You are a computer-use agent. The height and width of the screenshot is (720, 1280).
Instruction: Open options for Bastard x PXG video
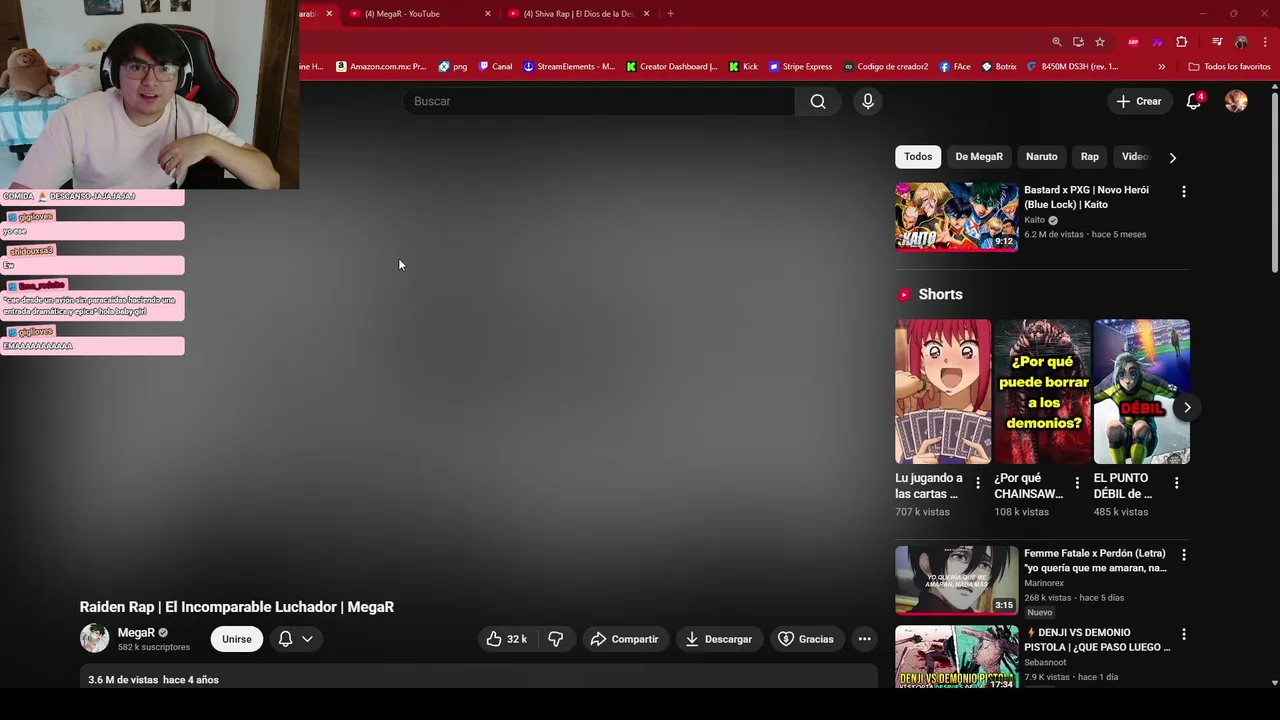[1184, 191]
